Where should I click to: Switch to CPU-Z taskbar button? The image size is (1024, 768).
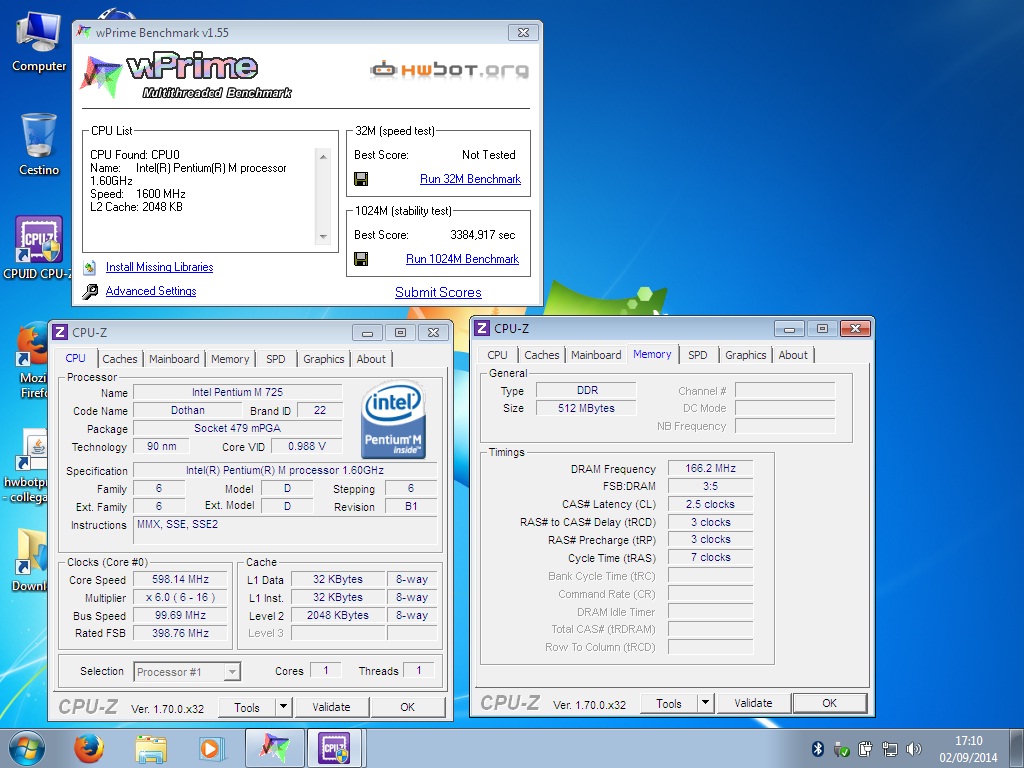(334, 748)
